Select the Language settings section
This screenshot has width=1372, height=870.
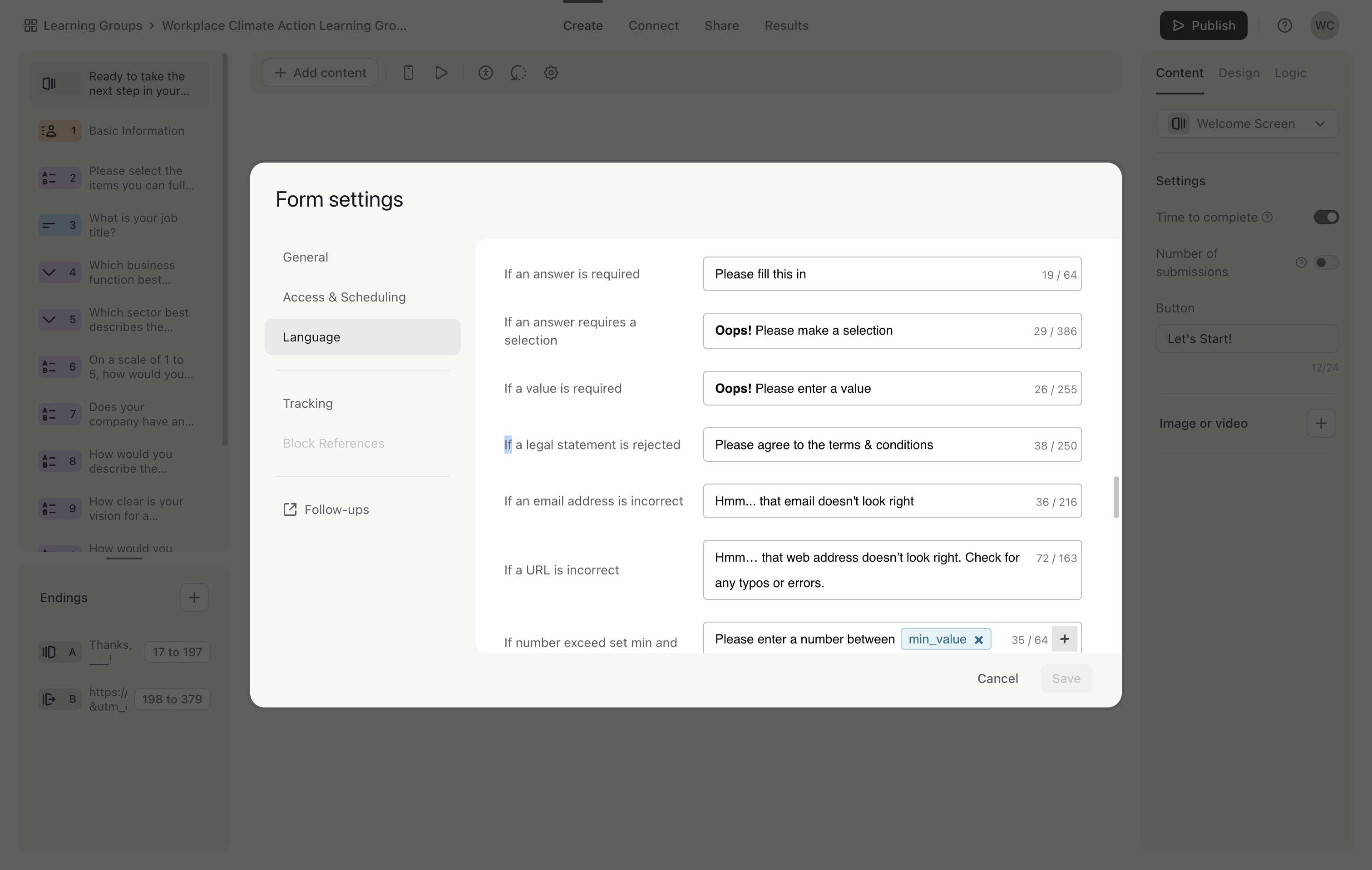pos(362,337)
